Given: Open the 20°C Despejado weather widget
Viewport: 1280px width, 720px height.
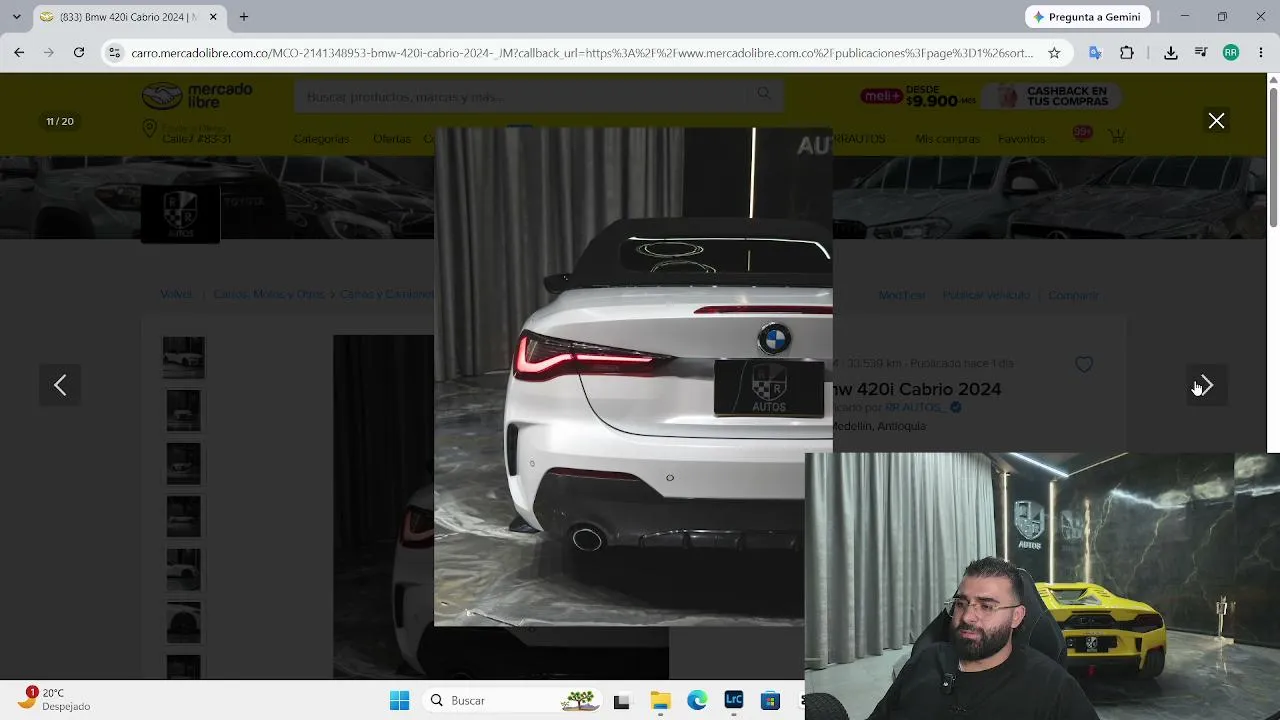Looking at the screenshot, I should [x=55, y=700].
